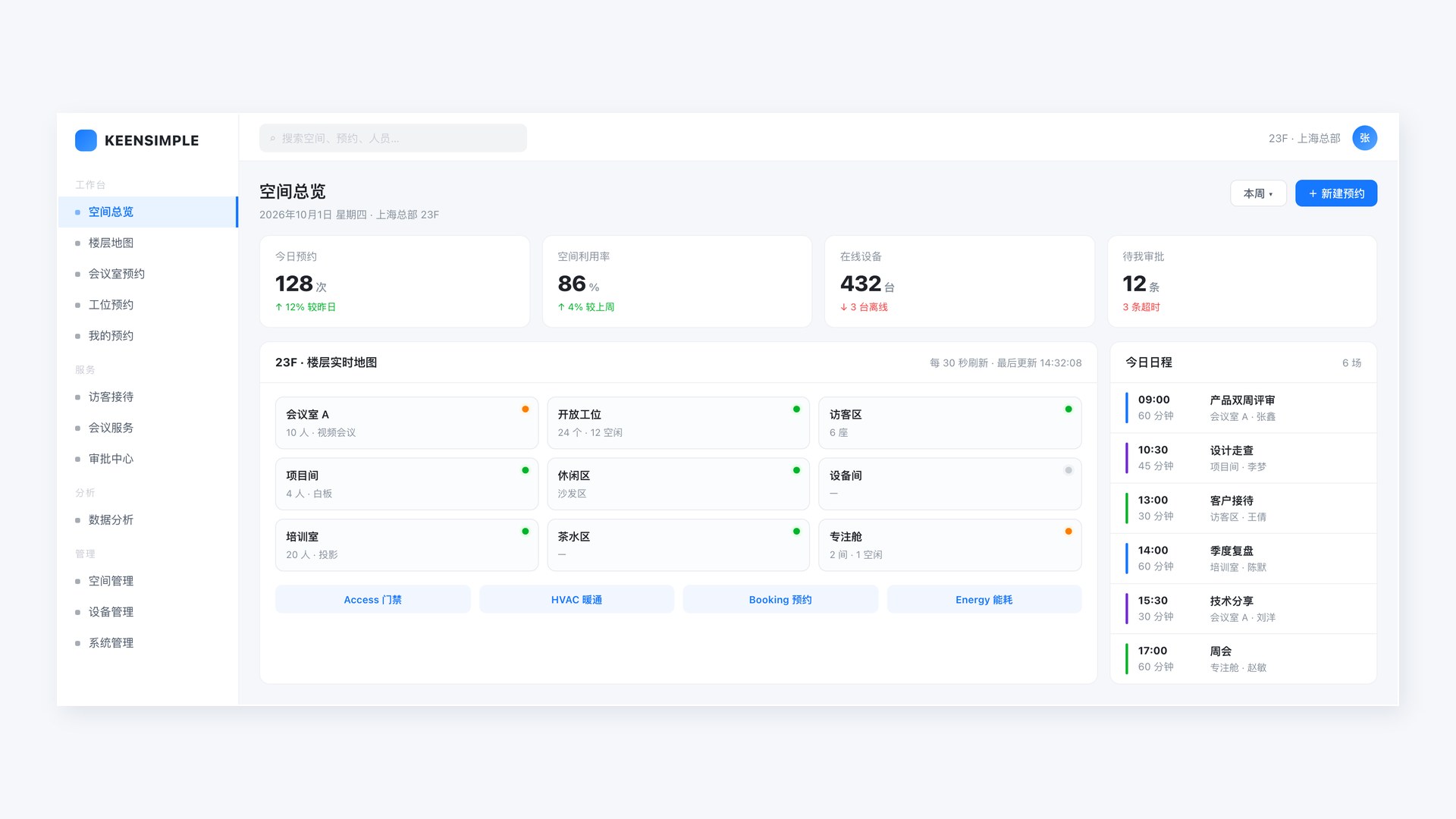Click the HVAC 暖通 button
Viewport: 1456px width, 819px height.
click(x=576, y=599)
